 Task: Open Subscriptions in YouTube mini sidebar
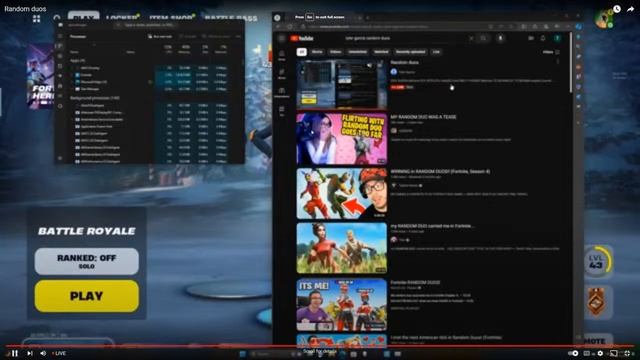point(282,93)
